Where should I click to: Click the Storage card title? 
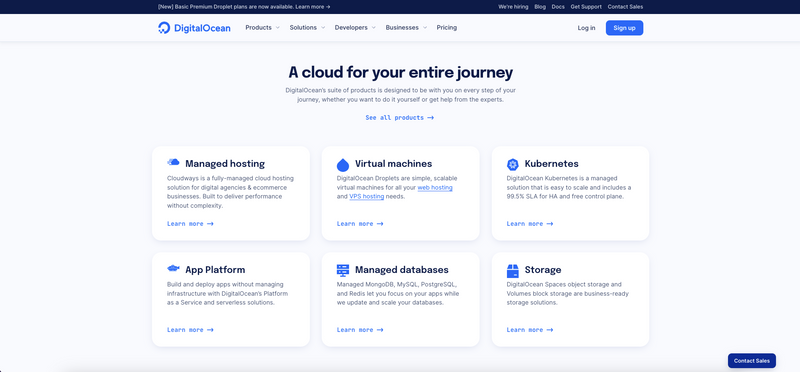tap(543, 269)
